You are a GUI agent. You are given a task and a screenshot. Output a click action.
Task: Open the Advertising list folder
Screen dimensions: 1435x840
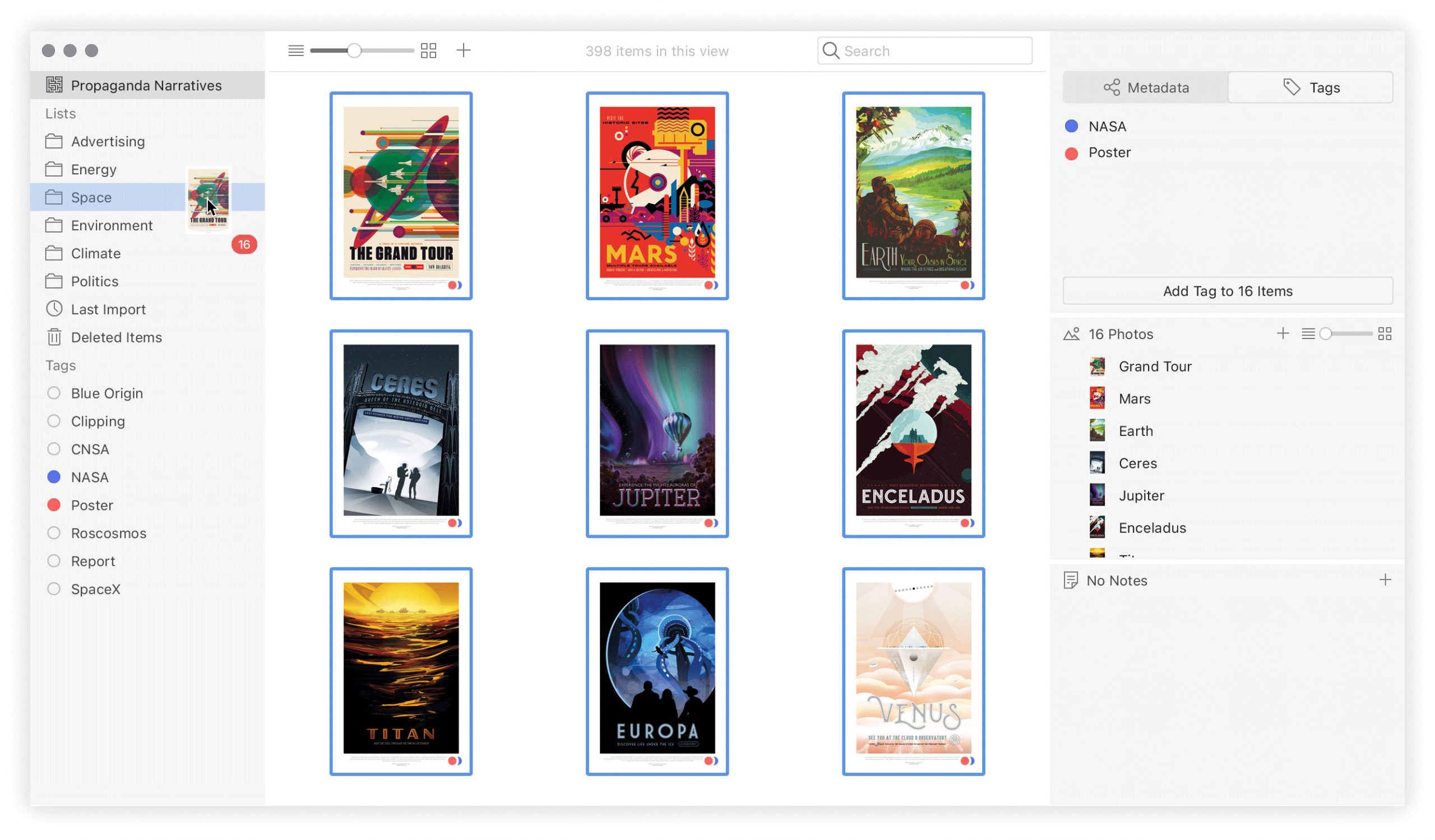pos(107,142)
